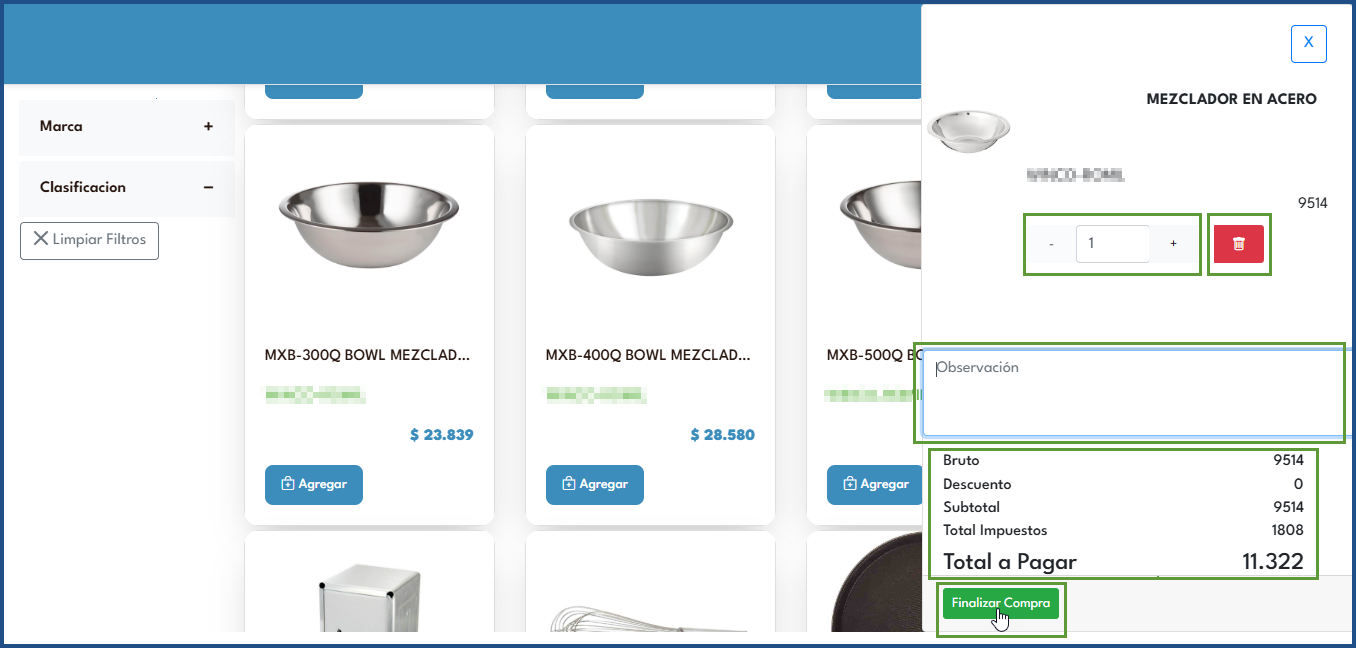Click the Finalizar Compra button
The height and width of the screenshot is (648, 1356).
1000,603
